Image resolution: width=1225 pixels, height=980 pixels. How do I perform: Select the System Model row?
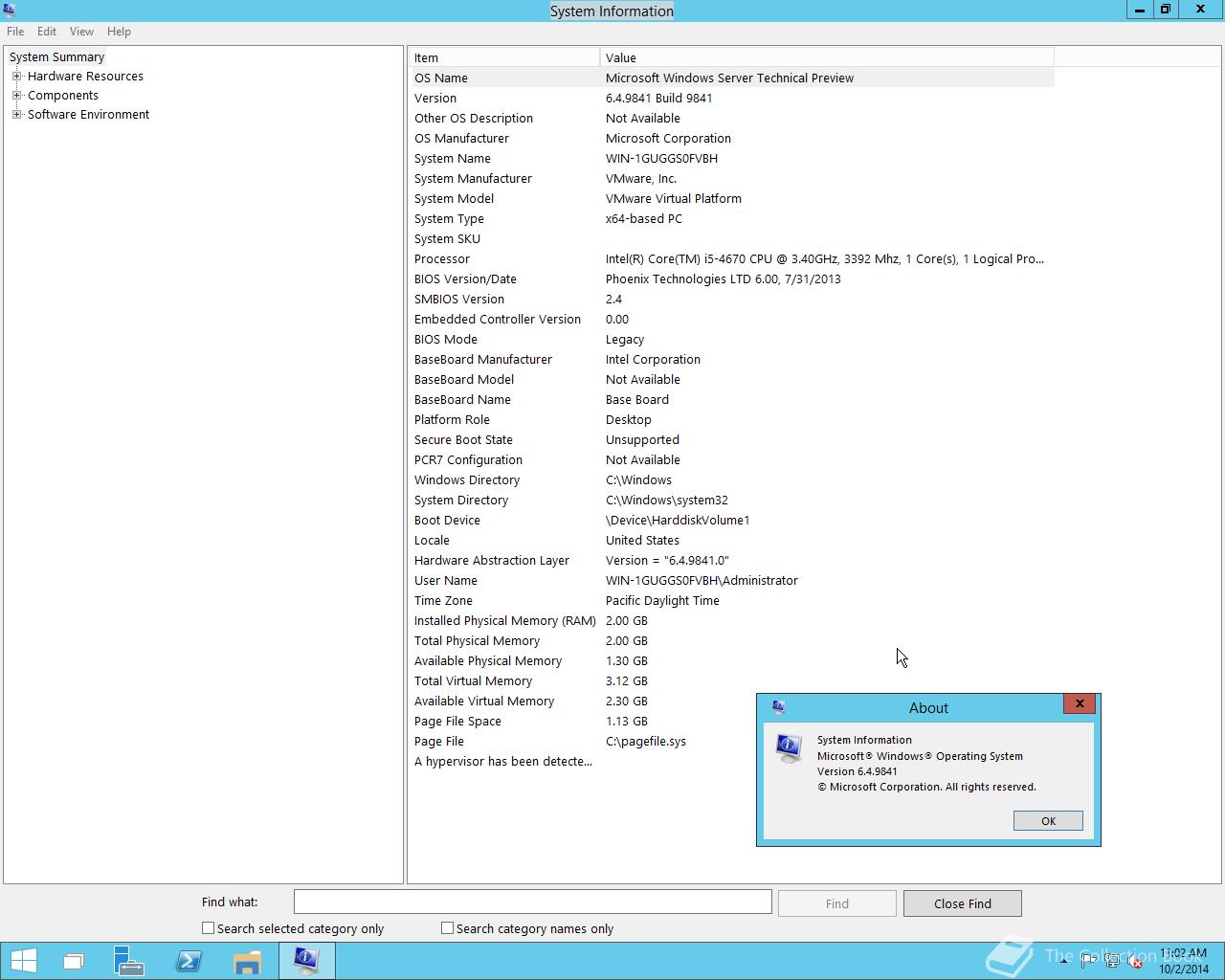[x=732, y=199]
